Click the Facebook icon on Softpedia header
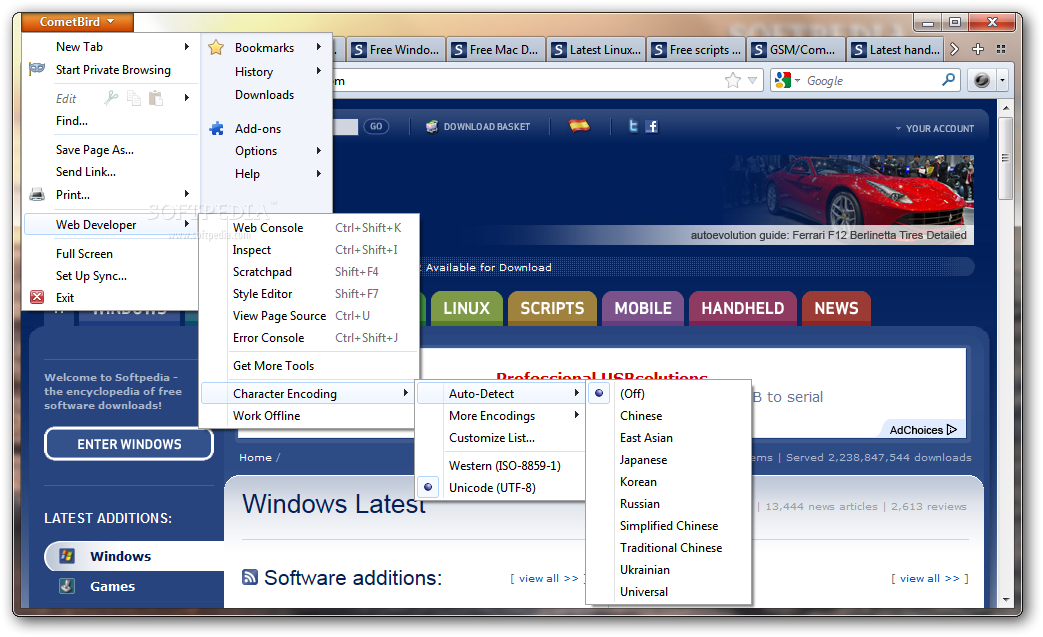 (652, 126)
